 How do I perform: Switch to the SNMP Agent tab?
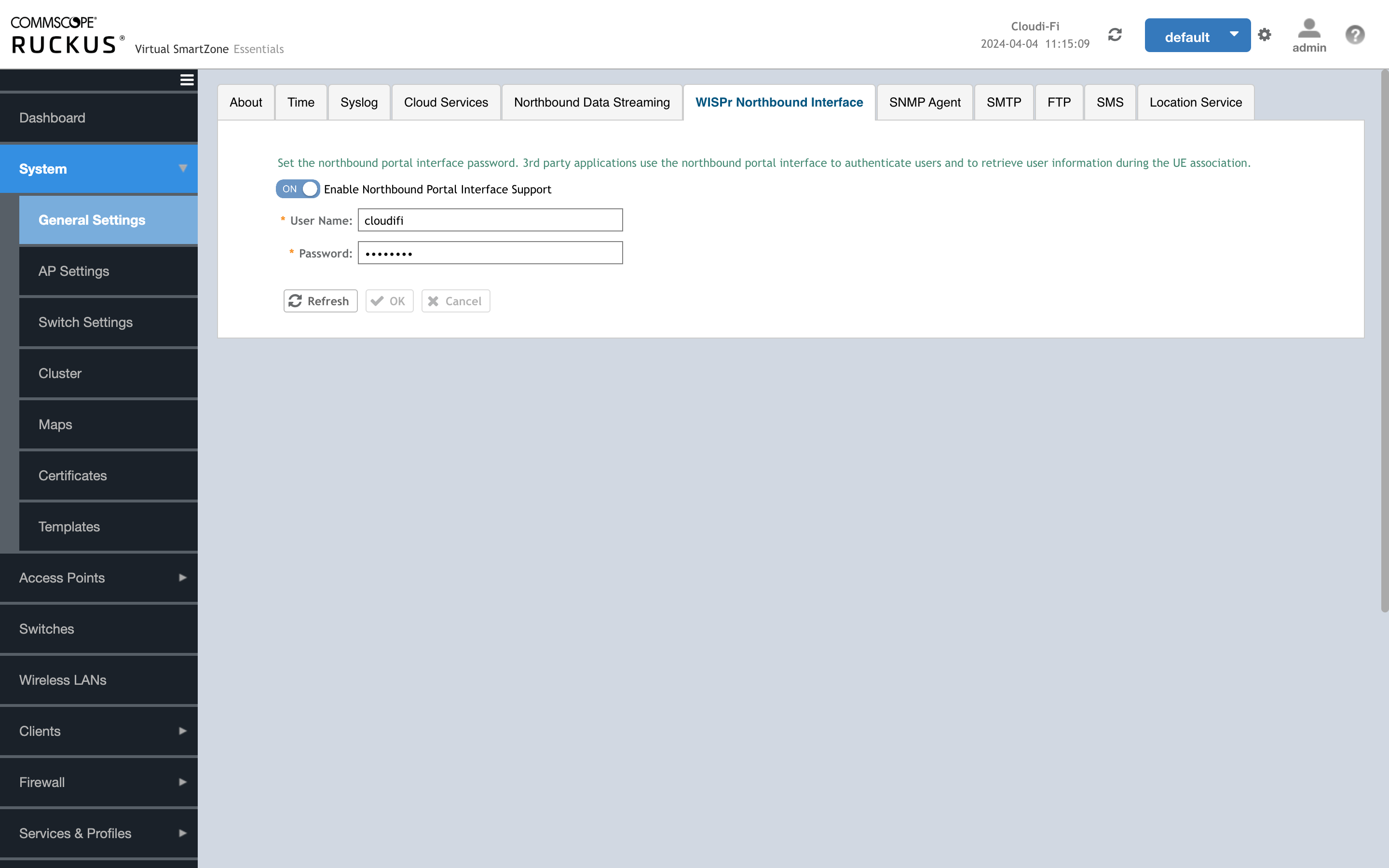924,102
